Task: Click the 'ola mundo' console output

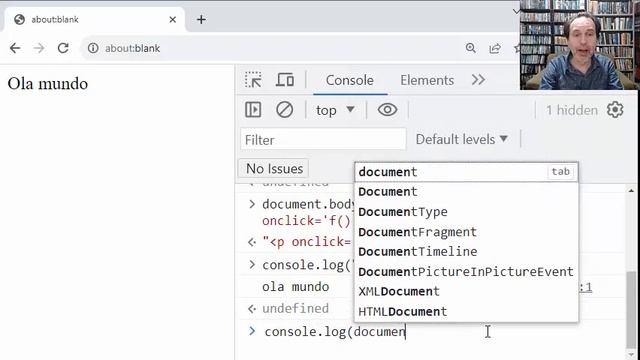Action: coord(296,287)
